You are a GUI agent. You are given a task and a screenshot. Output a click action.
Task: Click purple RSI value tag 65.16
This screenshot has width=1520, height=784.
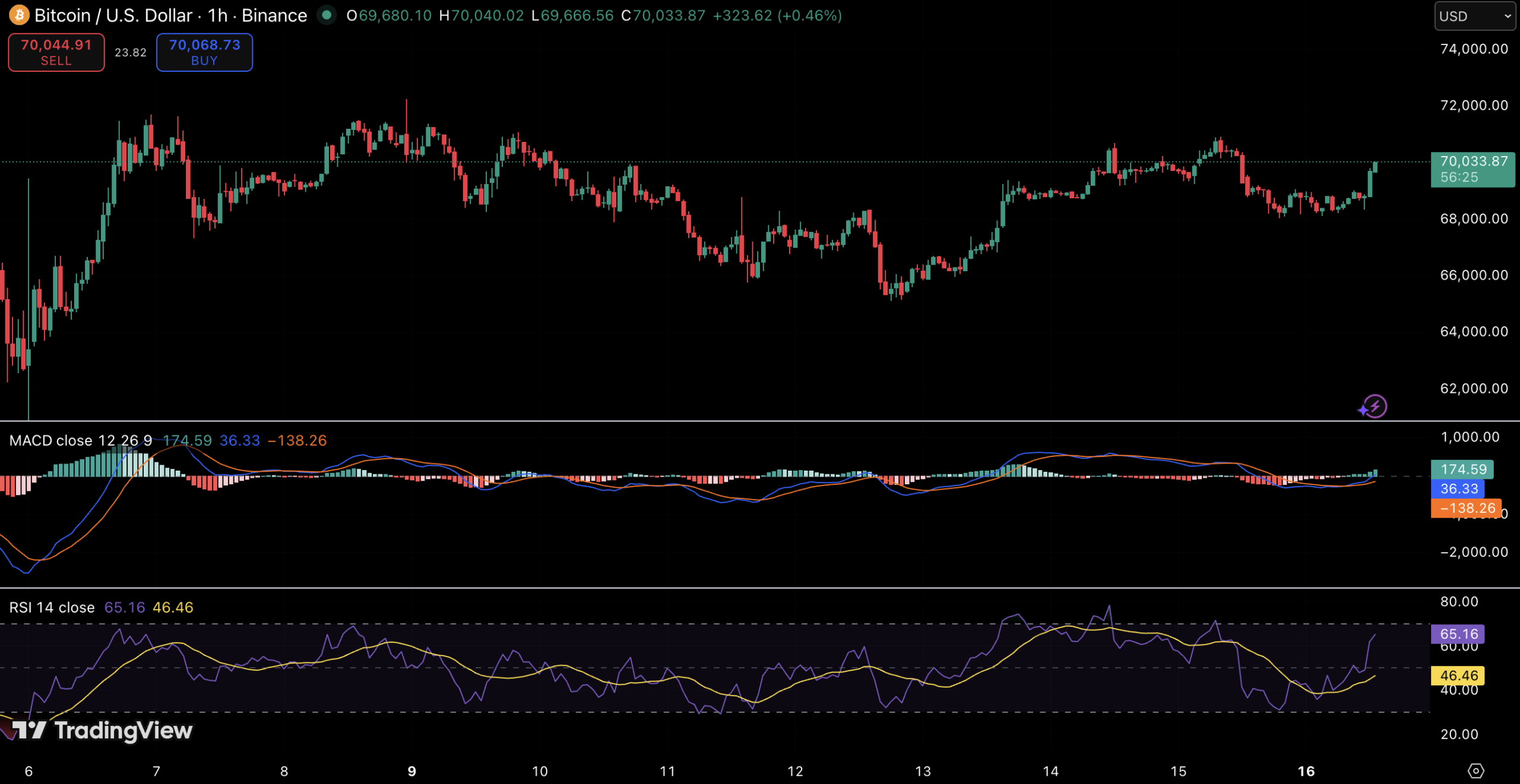(1458, 634)
